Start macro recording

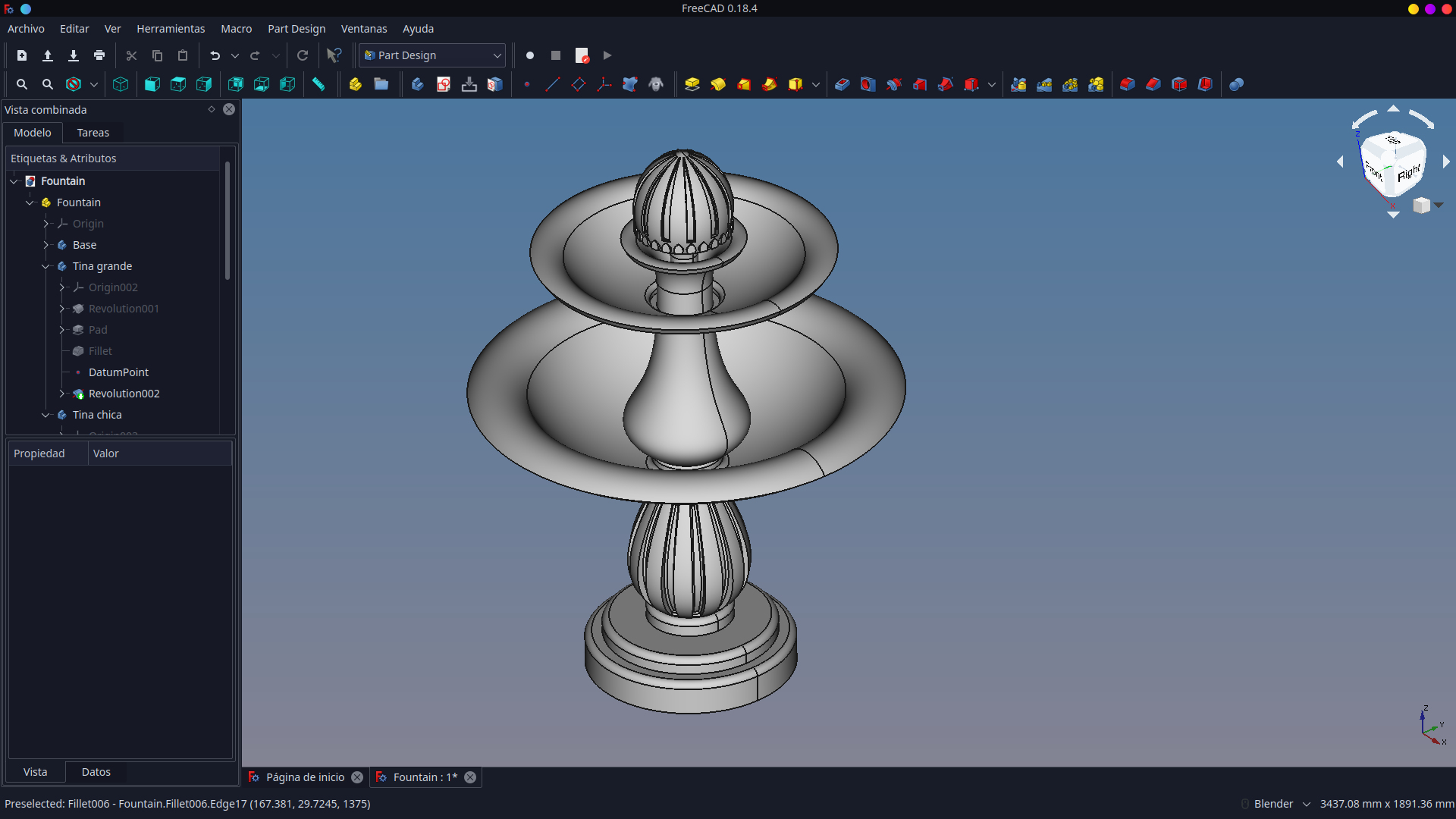pyautogui.click(x=530, y=55)
